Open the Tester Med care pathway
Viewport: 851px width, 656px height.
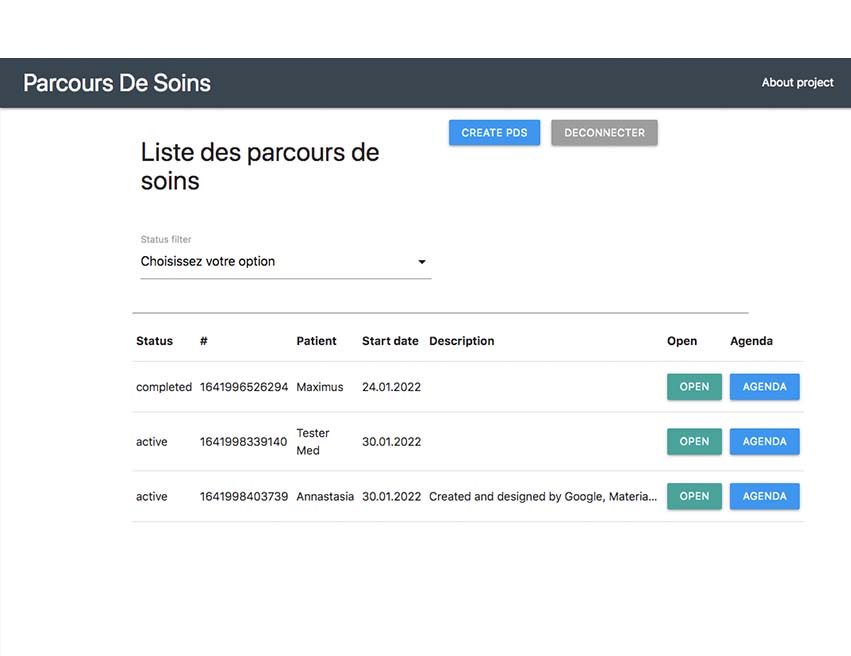694,442
